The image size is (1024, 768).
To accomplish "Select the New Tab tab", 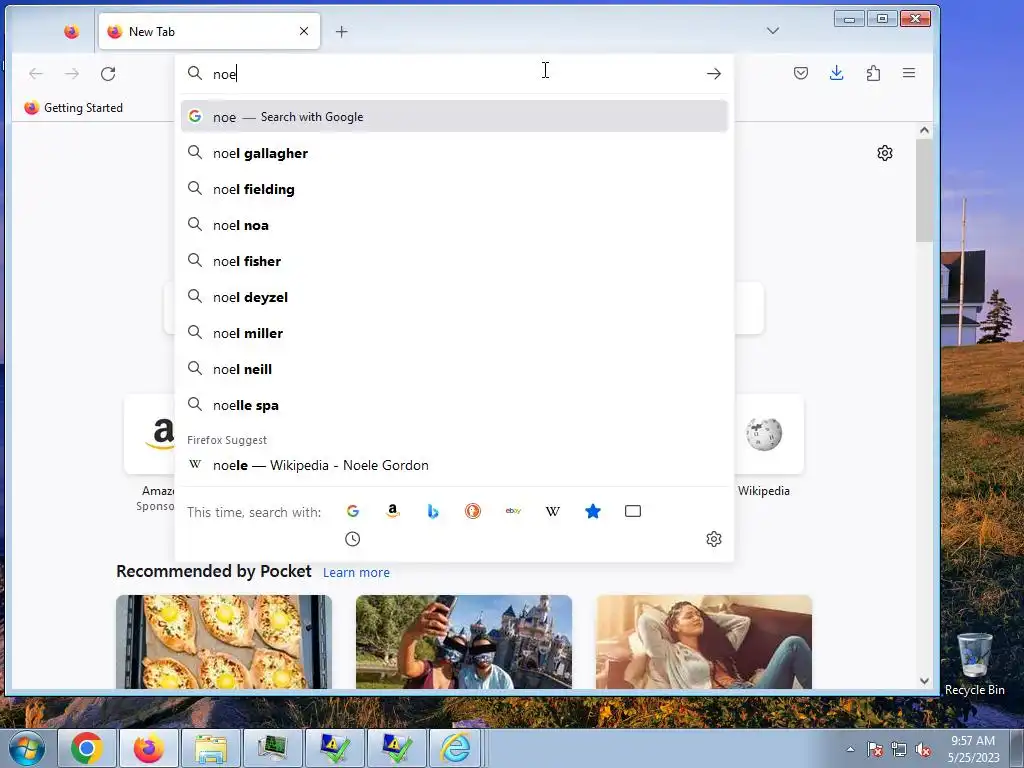I will [209, 31].
